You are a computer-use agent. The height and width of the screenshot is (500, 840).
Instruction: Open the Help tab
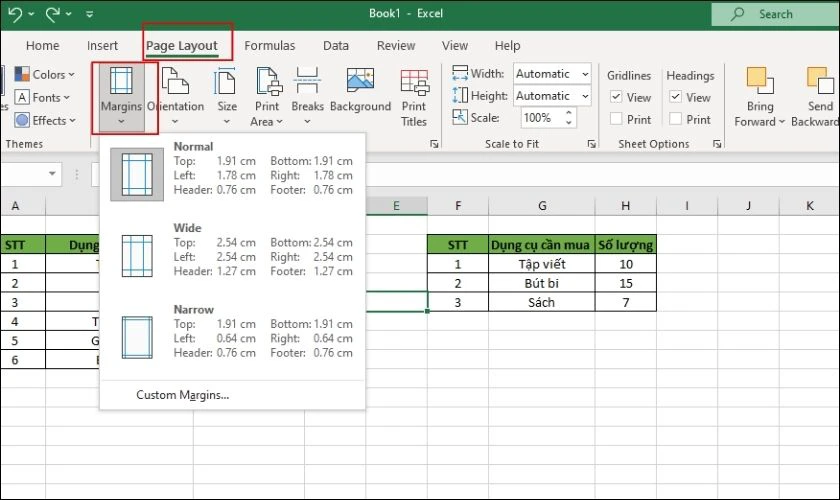tap(507, 46)
